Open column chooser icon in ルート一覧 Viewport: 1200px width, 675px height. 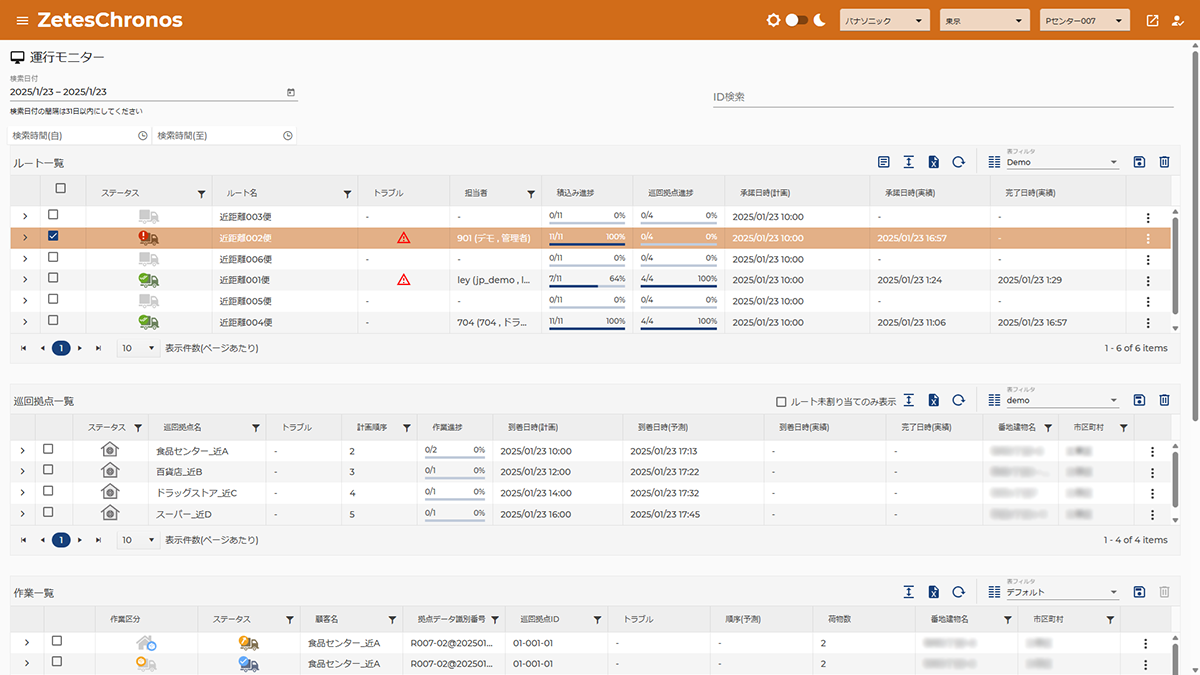click(x=994, y=162)
